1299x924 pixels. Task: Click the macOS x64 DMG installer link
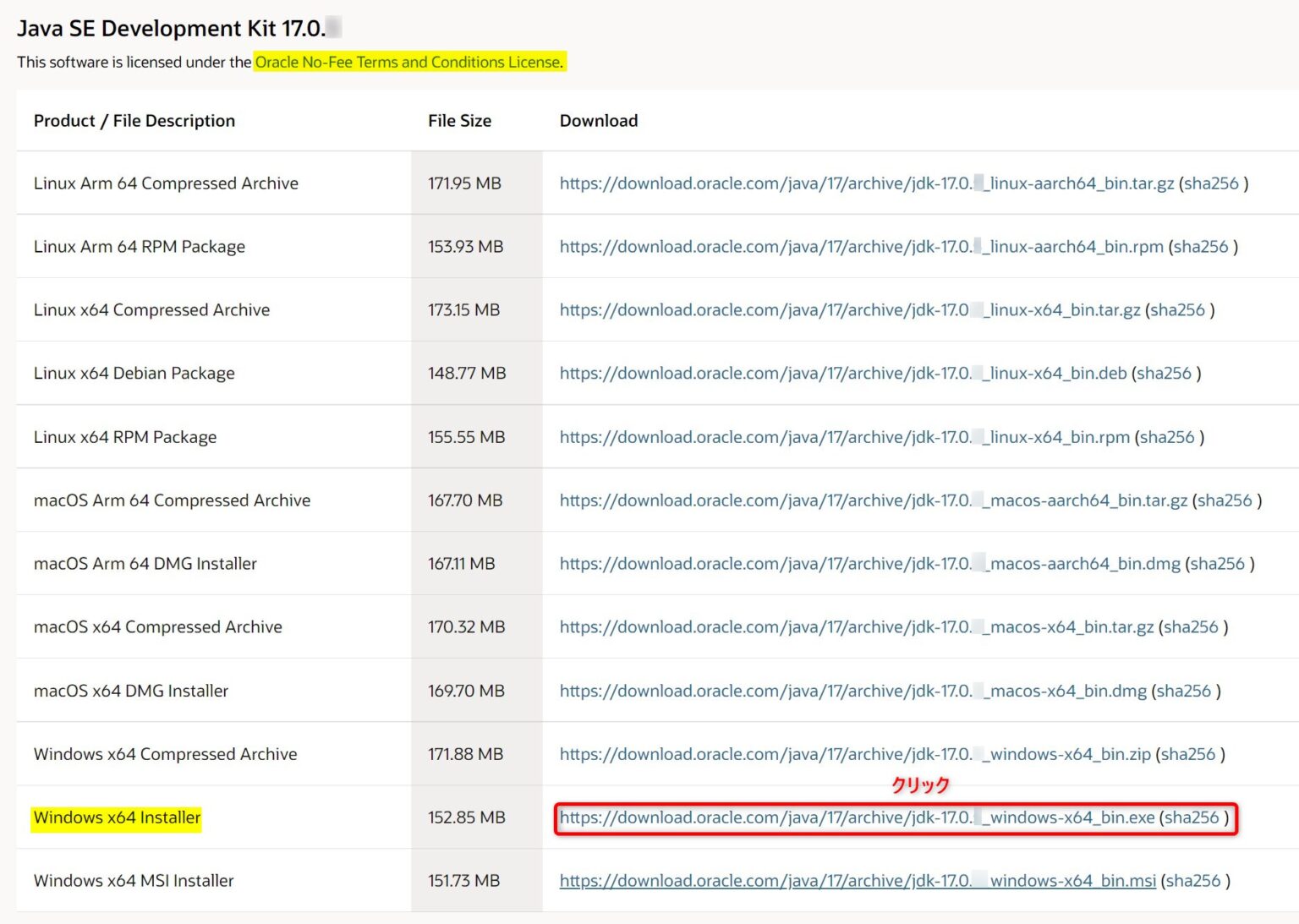click(852, 692)
